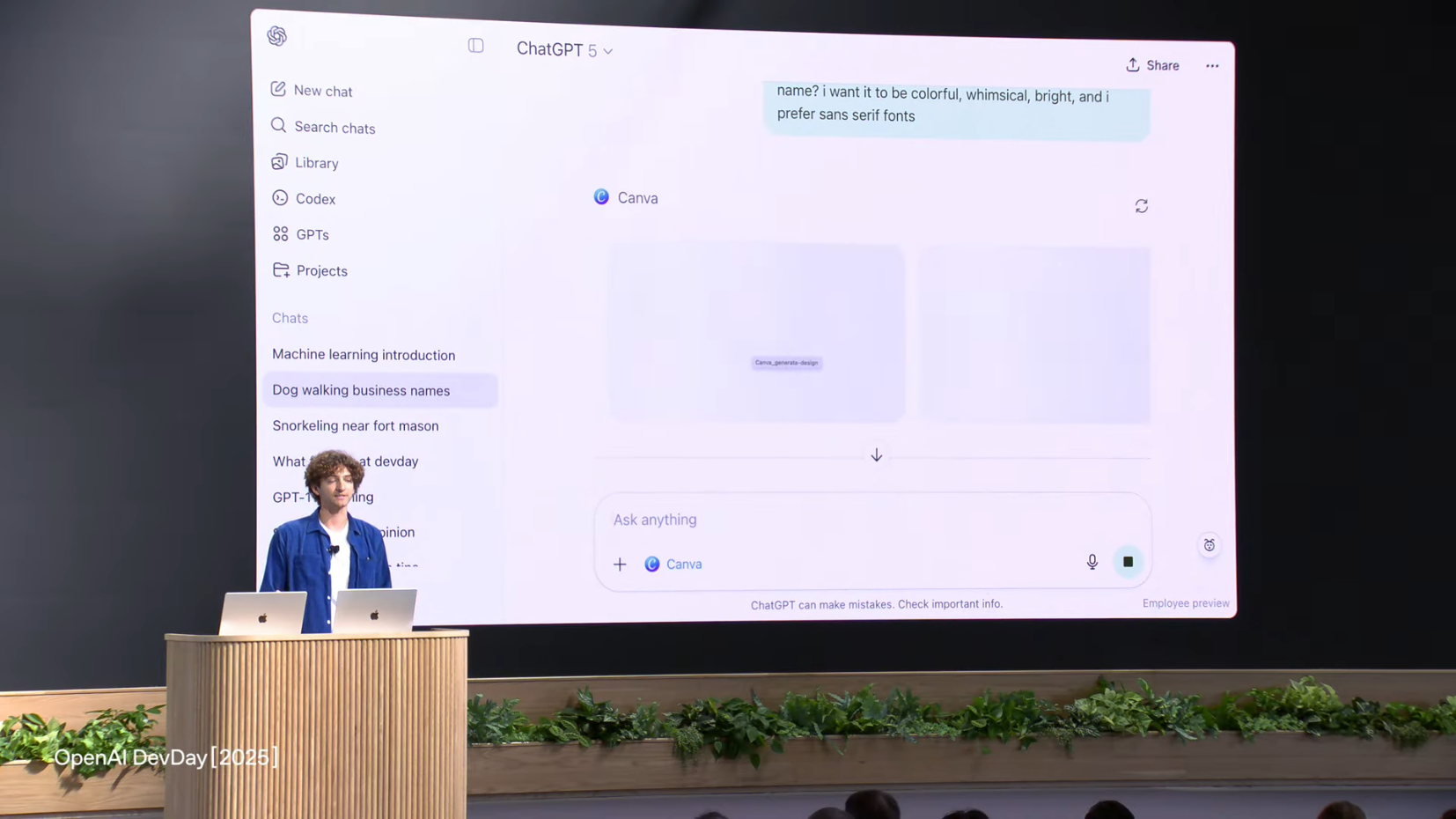The height and width of the screenshot is (819, 1456).
Task: Click the round icon right of composer
Action: coord(1210,546)
